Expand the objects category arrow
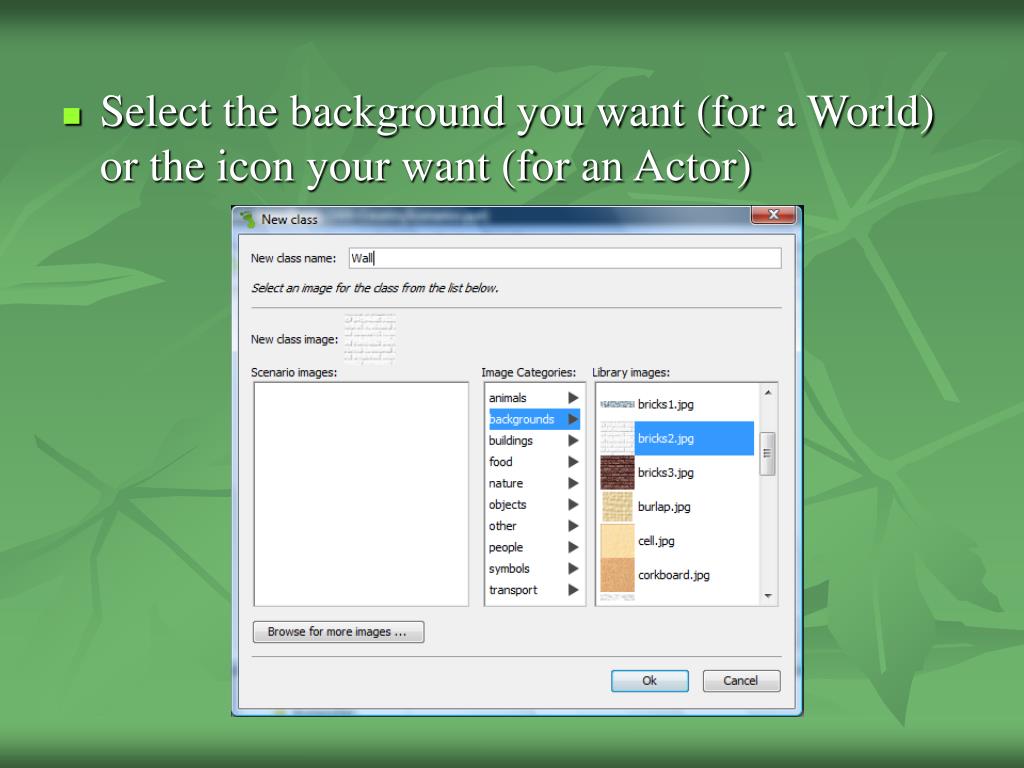Screen dimensions: 1024x768 (x=573, y=505)
